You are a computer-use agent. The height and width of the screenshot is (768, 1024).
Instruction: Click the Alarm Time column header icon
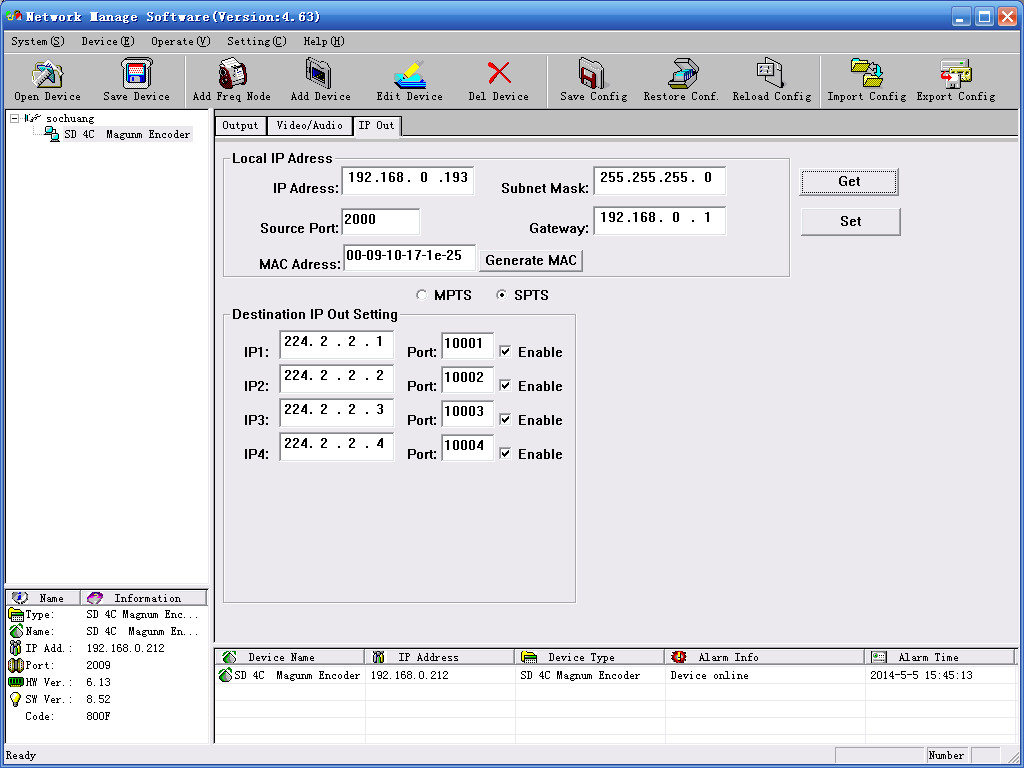[x=879, y=657]
